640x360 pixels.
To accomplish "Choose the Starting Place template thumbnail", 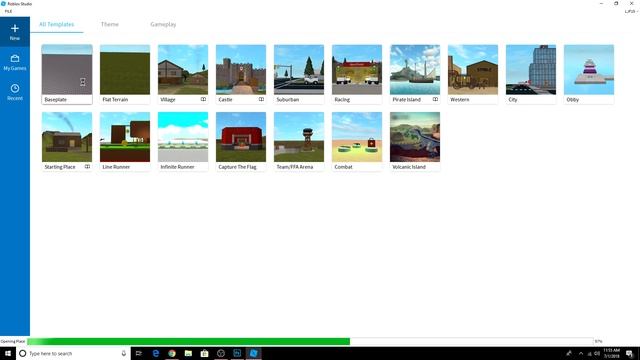I will click(x=67, y=137).
